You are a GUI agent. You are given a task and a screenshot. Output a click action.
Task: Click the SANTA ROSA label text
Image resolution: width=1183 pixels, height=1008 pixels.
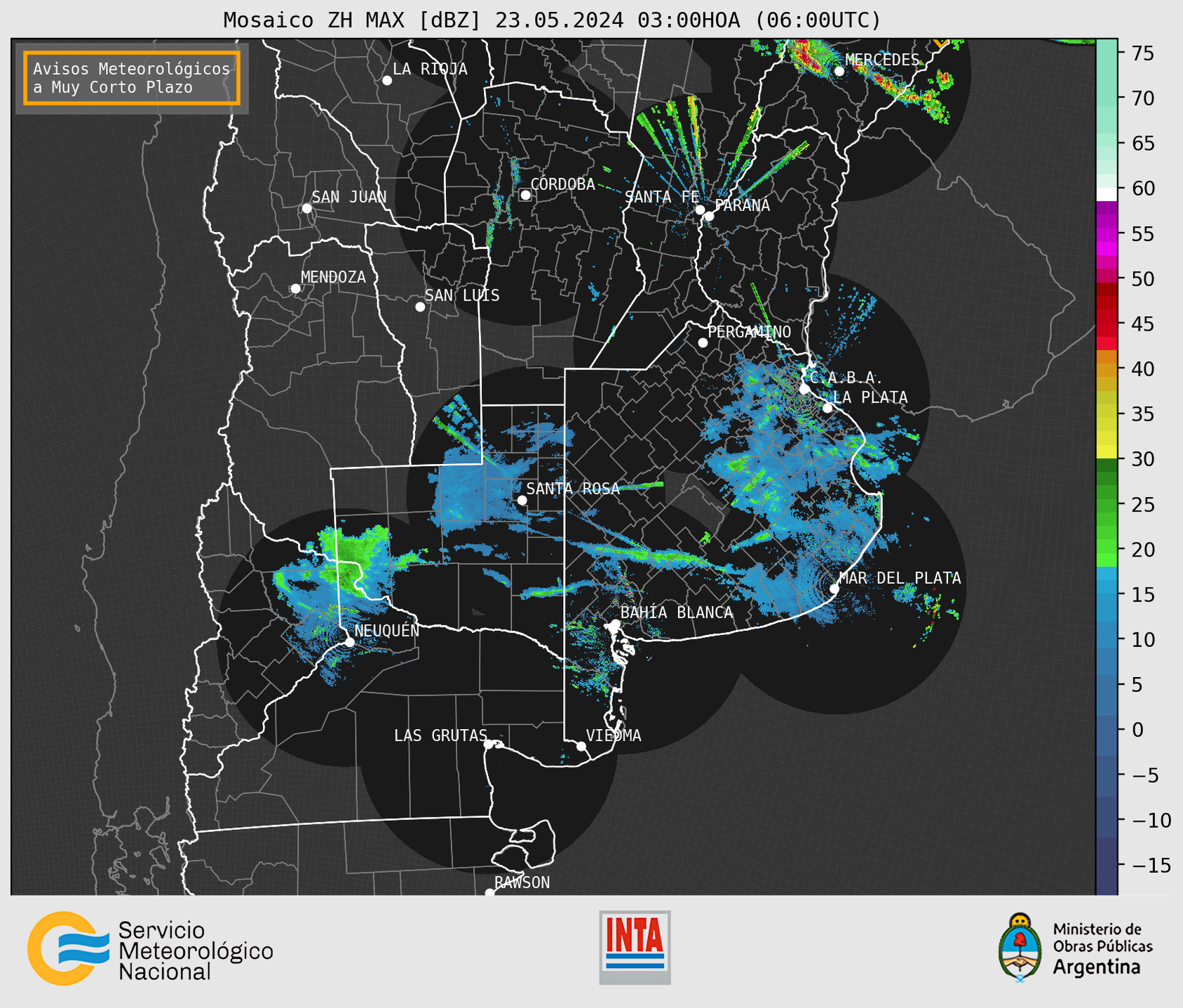coord(573,489)
